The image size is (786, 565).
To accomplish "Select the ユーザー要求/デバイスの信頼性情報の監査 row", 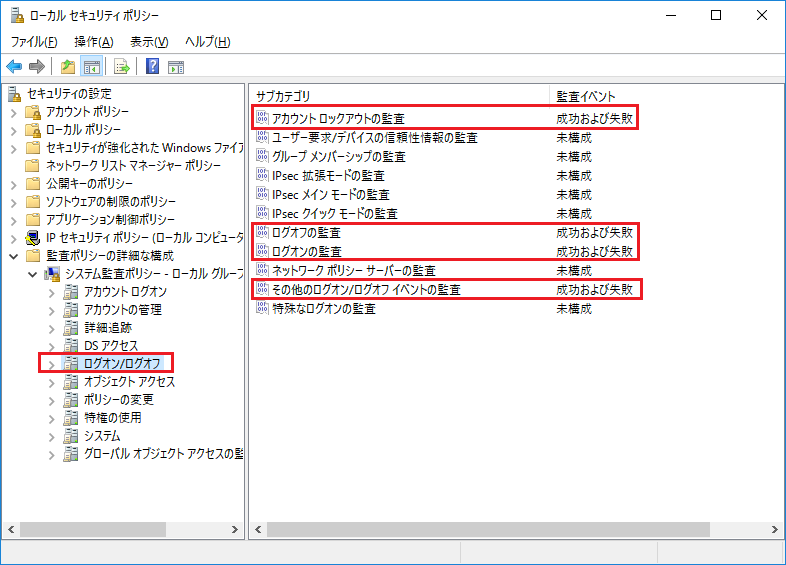I will pos(424,137).
